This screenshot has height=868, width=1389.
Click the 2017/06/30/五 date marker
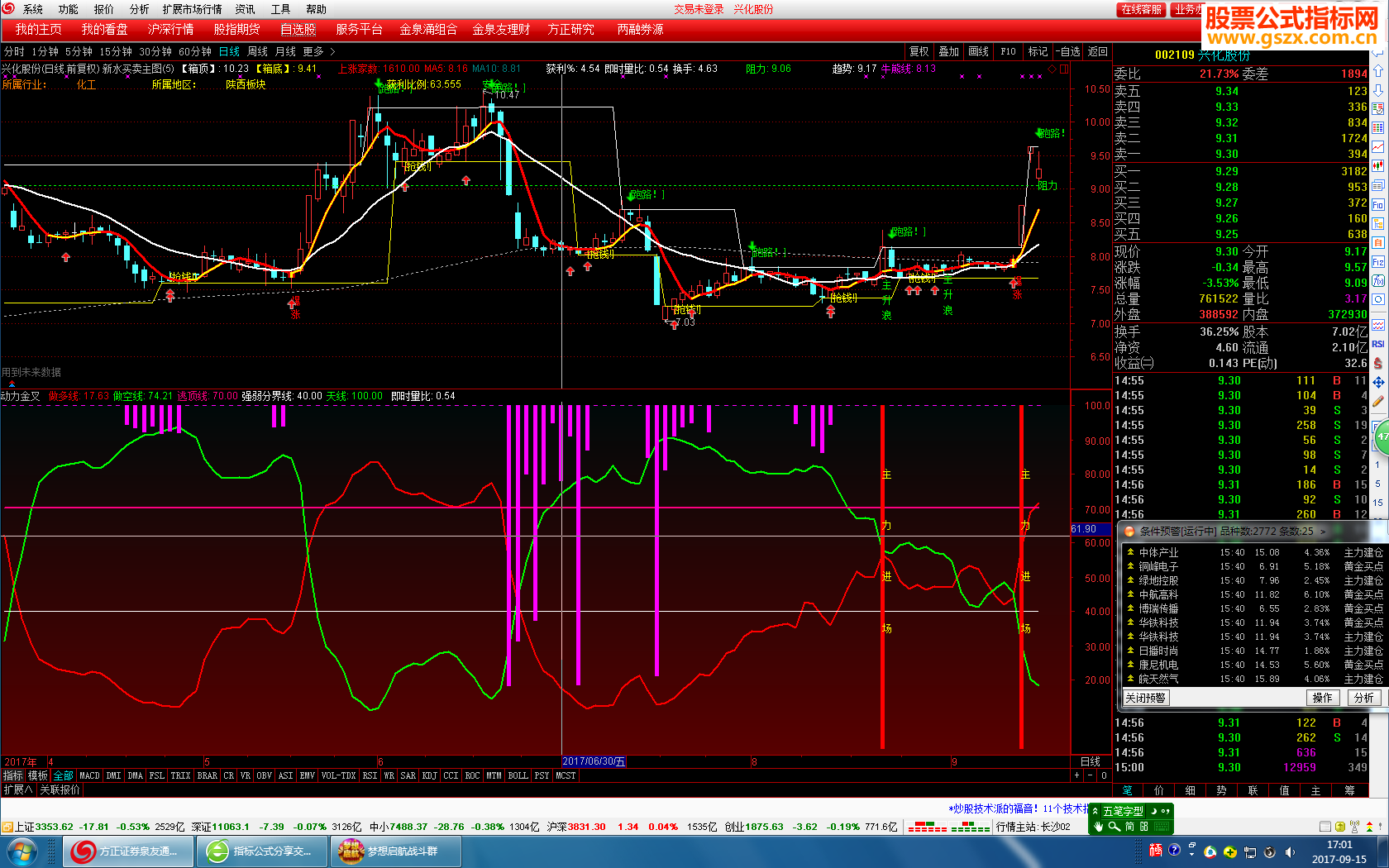(x=594, y=761)
